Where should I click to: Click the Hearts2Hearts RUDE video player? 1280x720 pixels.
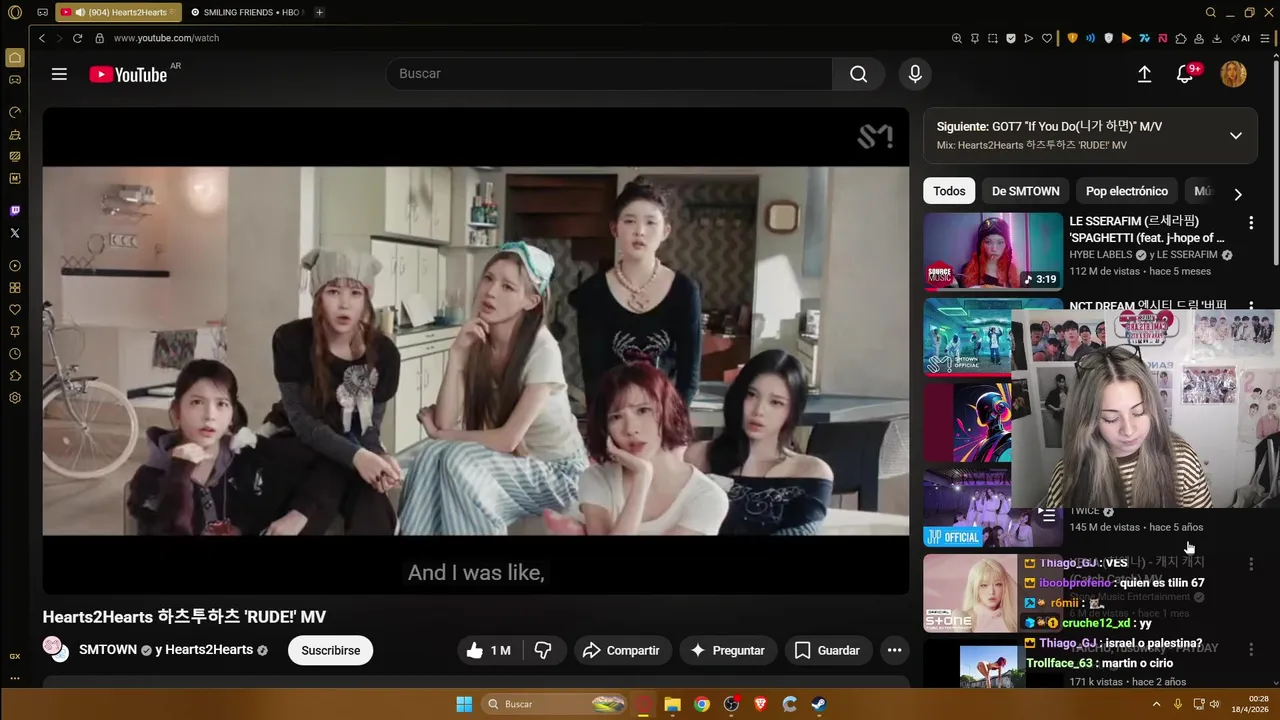click(x=476, y=350)
